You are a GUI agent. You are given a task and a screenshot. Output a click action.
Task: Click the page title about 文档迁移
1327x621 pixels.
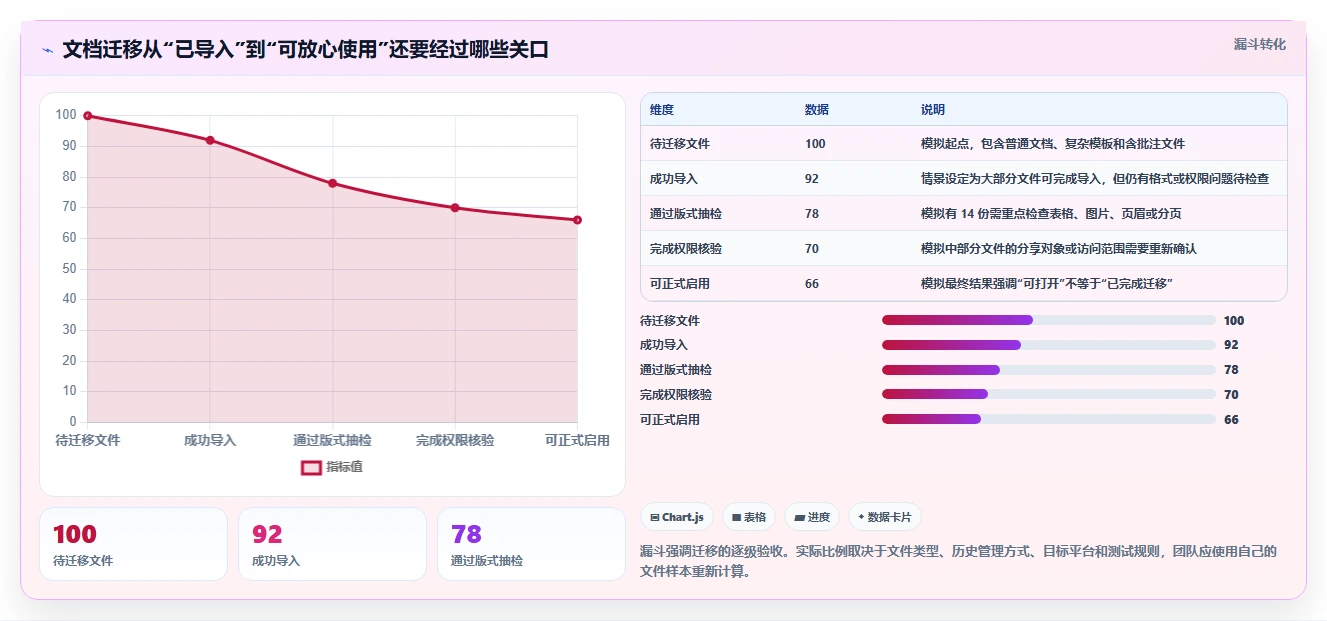click(306, 50)
